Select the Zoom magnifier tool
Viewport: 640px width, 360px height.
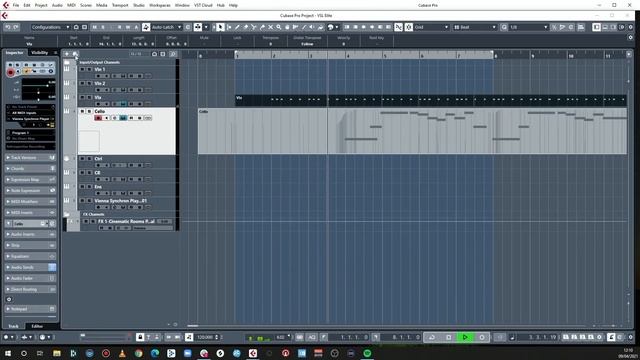279,27
